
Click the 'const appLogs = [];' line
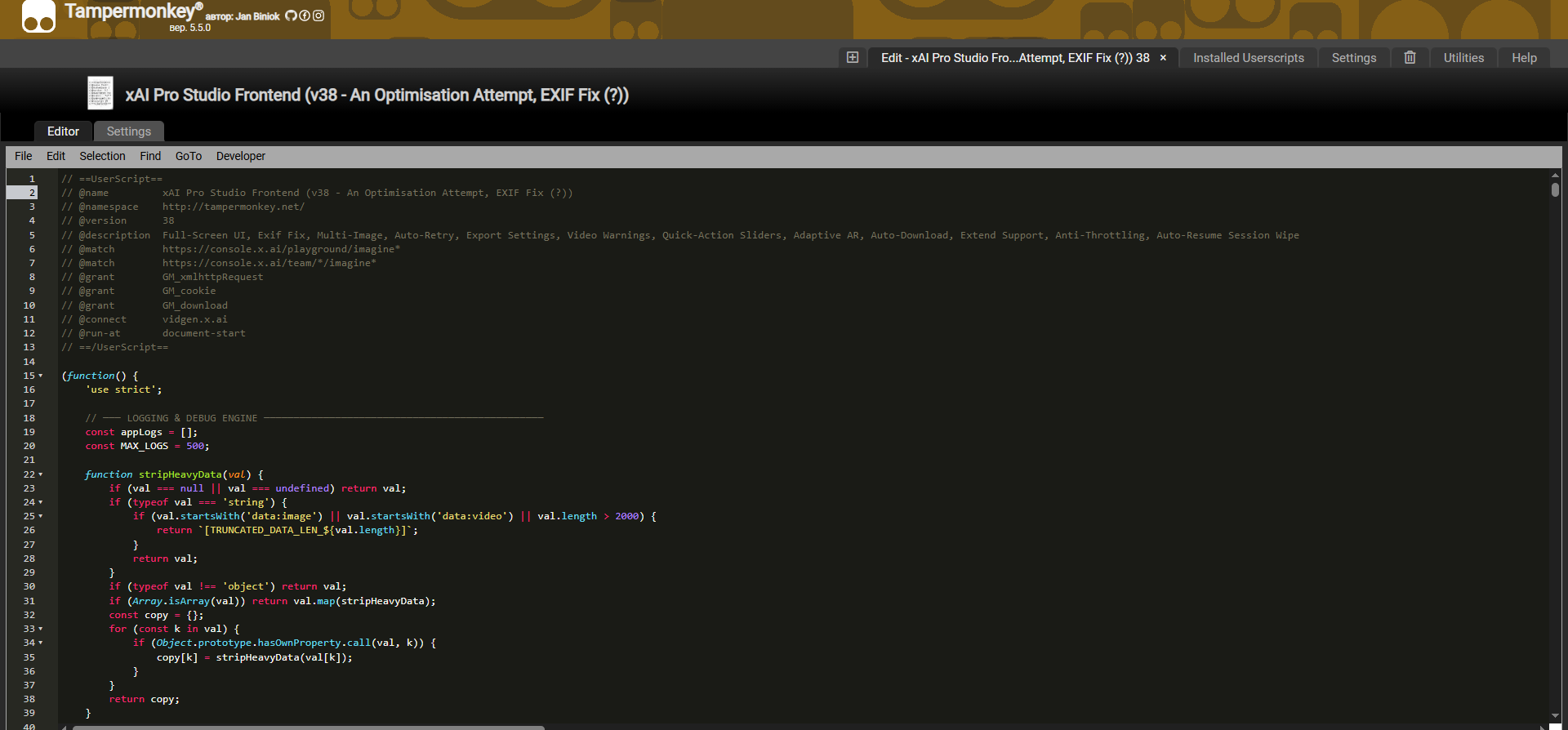(x=141, y=432)
